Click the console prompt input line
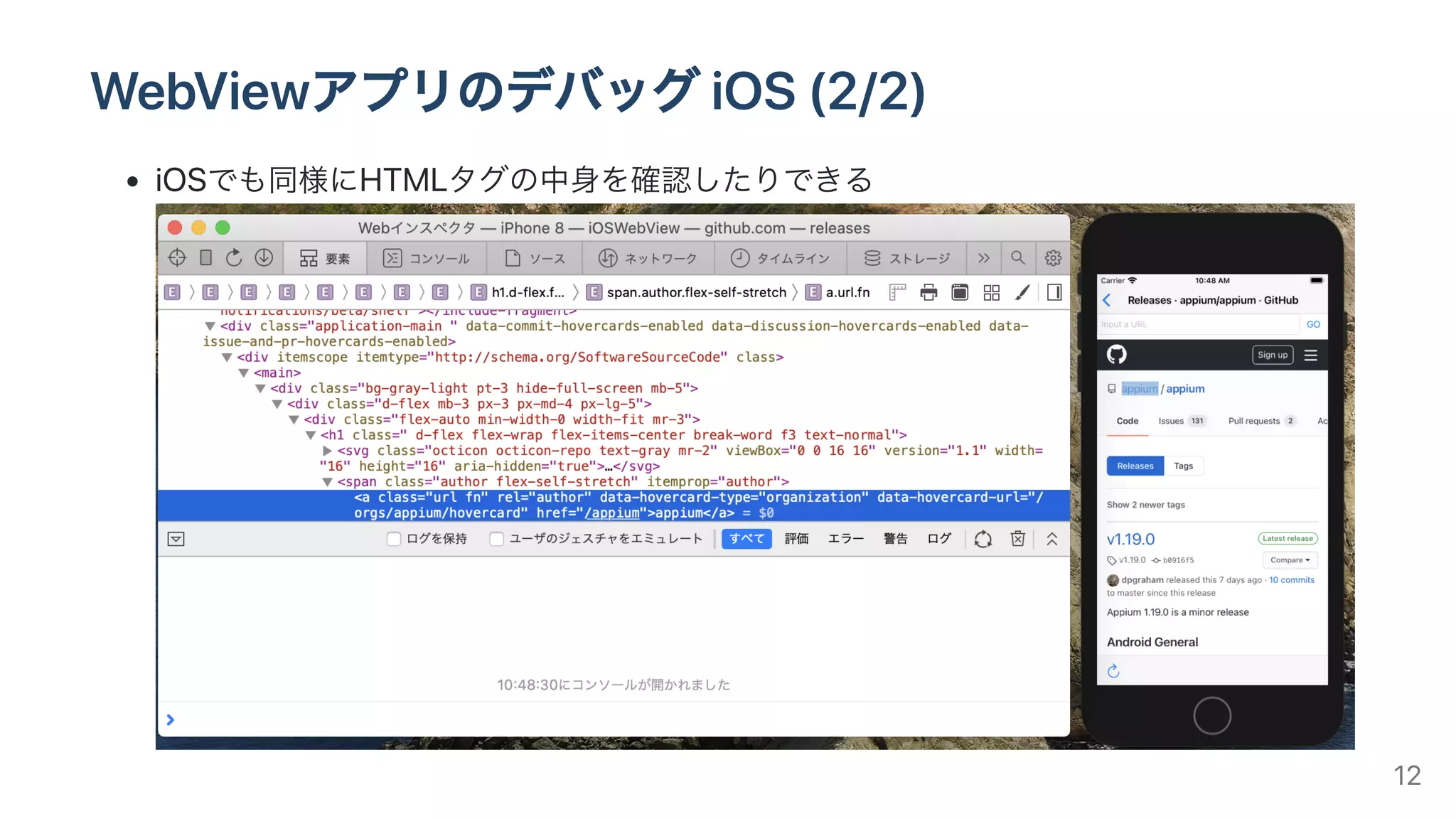The image size is (1456, 819). 614,719
